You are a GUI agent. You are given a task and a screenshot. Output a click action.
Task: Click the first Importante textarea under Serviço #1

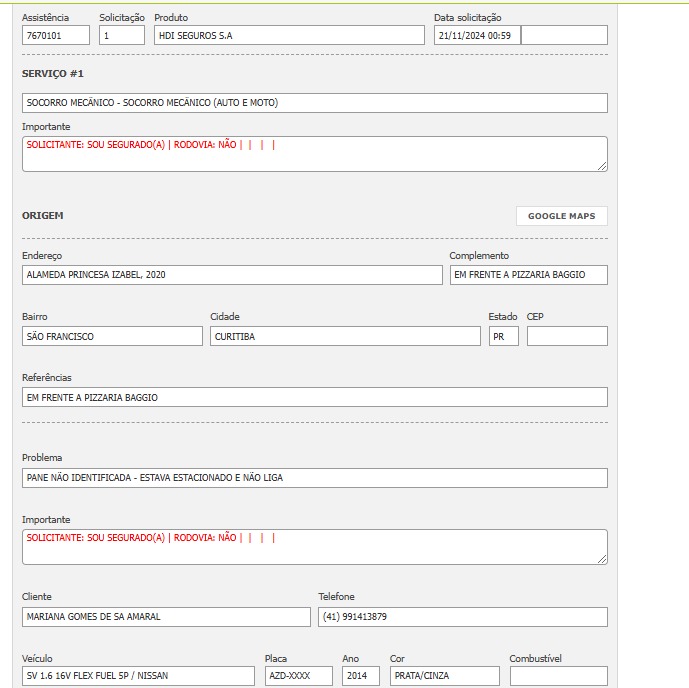(x=315, y=154)
